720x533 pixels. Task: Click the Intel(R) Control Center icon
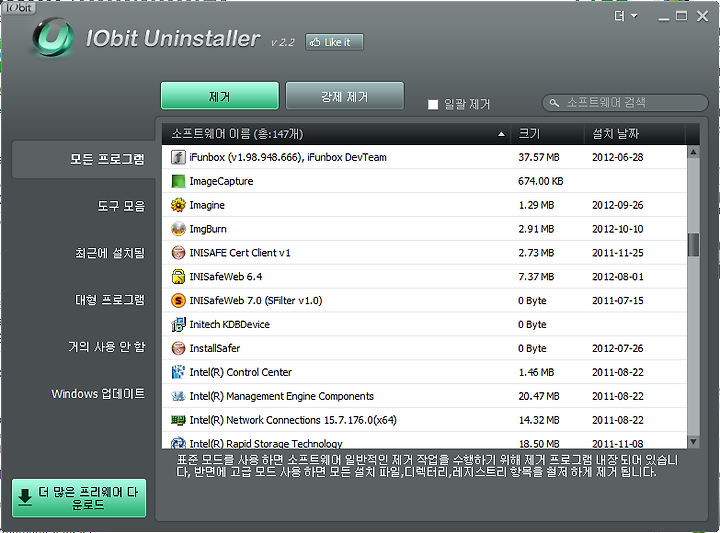point(178,372)
